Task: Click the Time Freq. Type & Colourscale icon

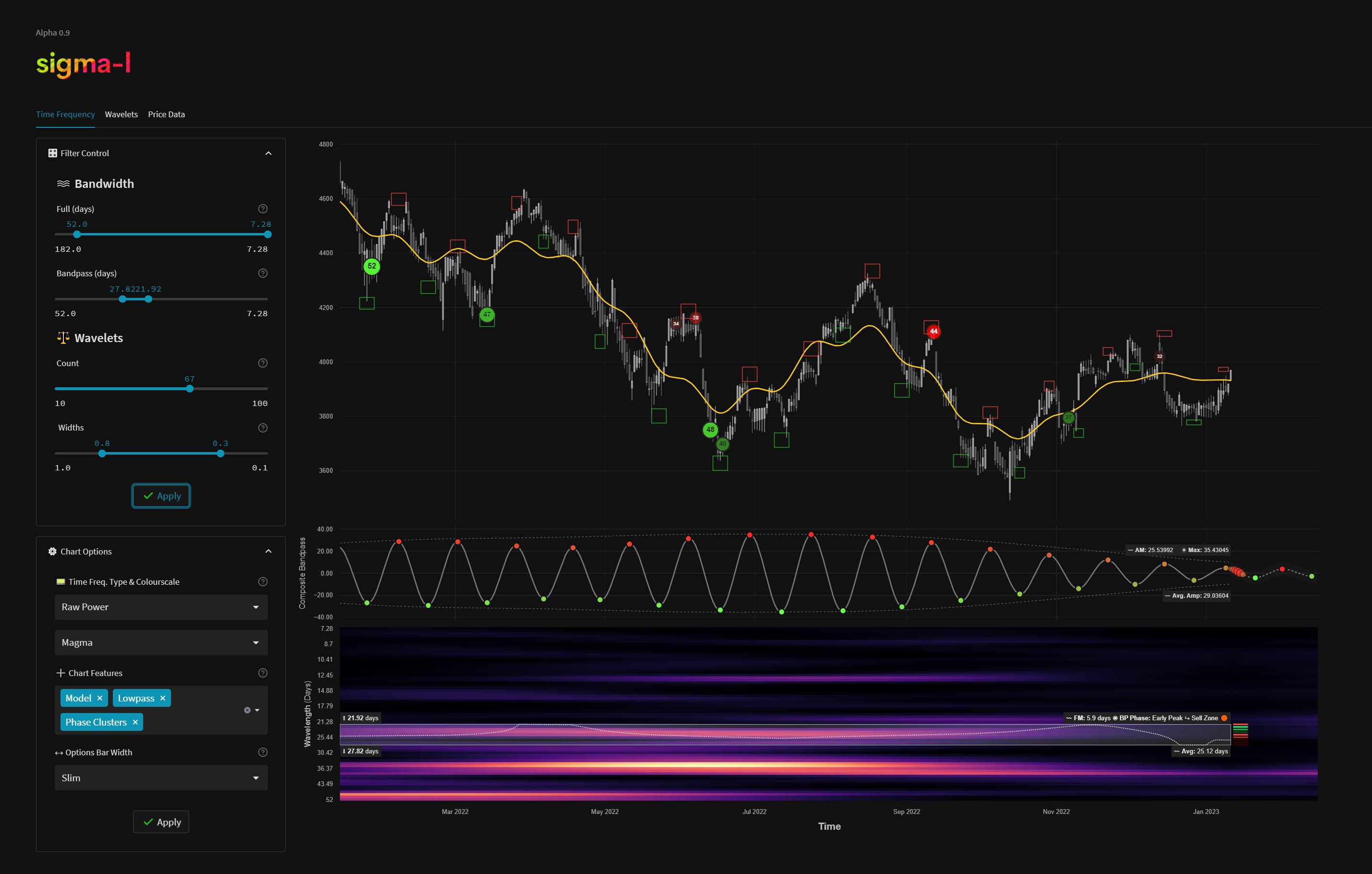Action: click(62, 581)
